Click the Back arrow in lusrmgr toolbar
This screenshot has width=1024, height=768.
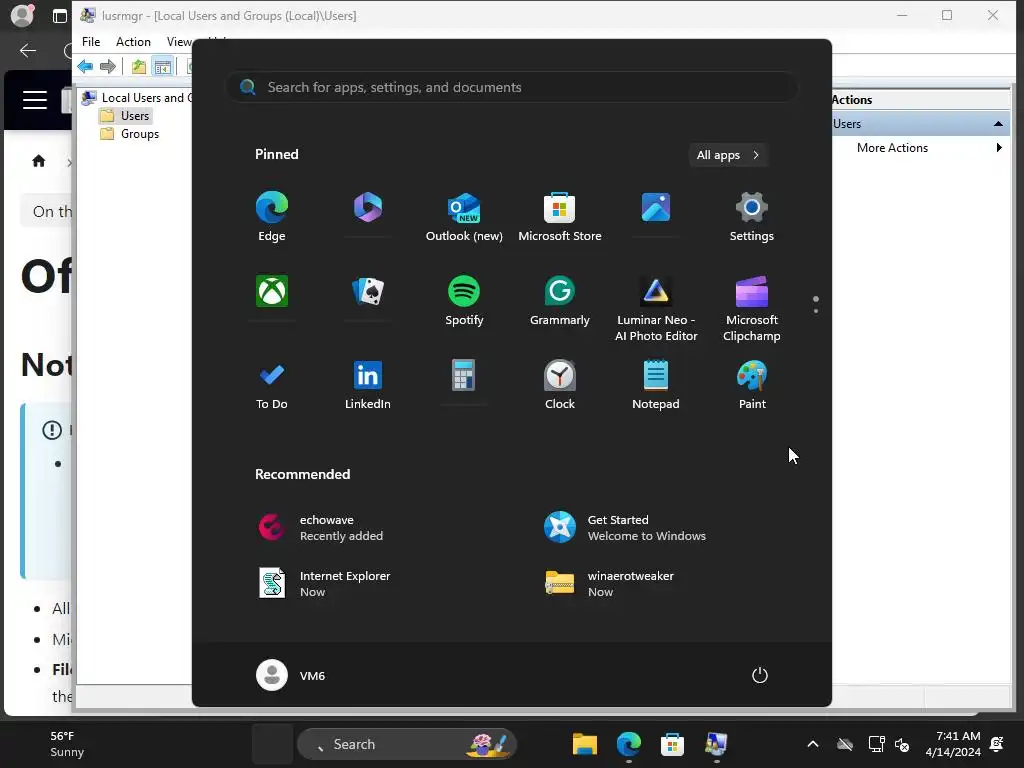(x=86, y=66)
